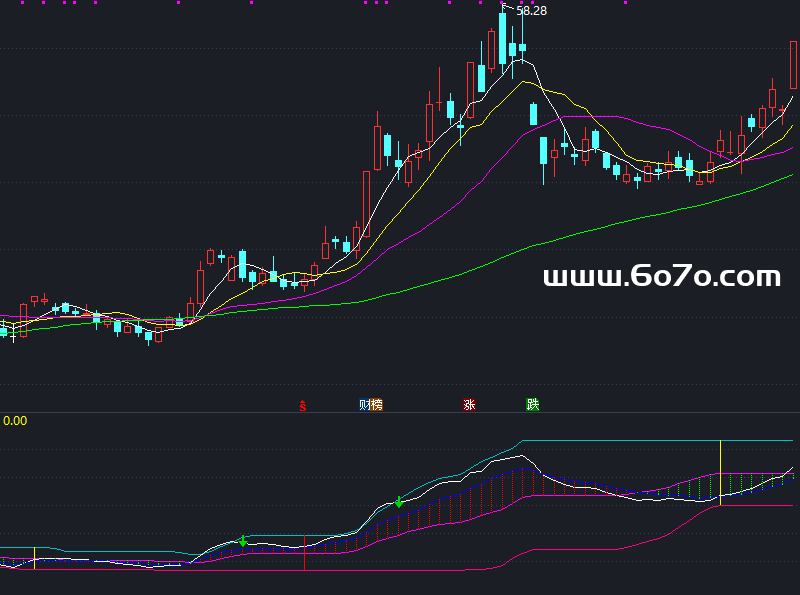Click the short yellow vertical line at far left
Screen dimensions: 800x595
35,558
